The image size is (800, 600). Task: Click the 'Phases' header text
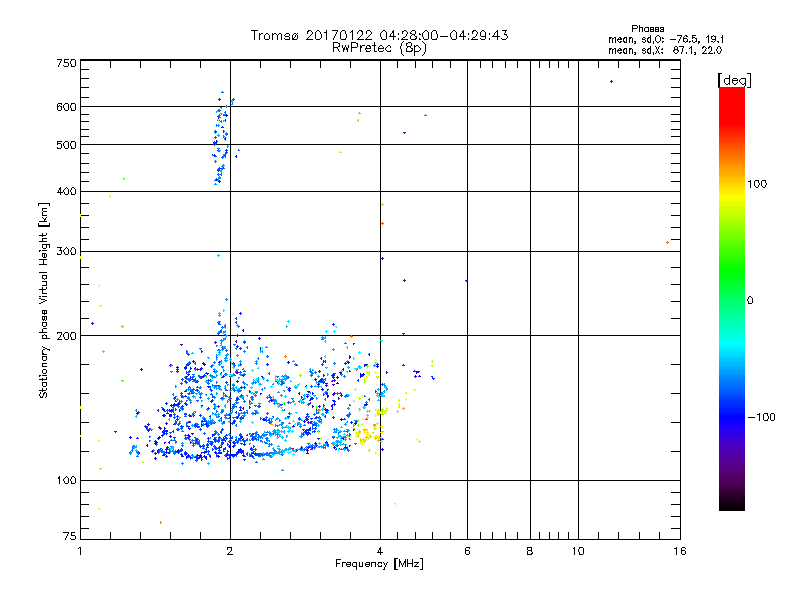tap(647, 29)
